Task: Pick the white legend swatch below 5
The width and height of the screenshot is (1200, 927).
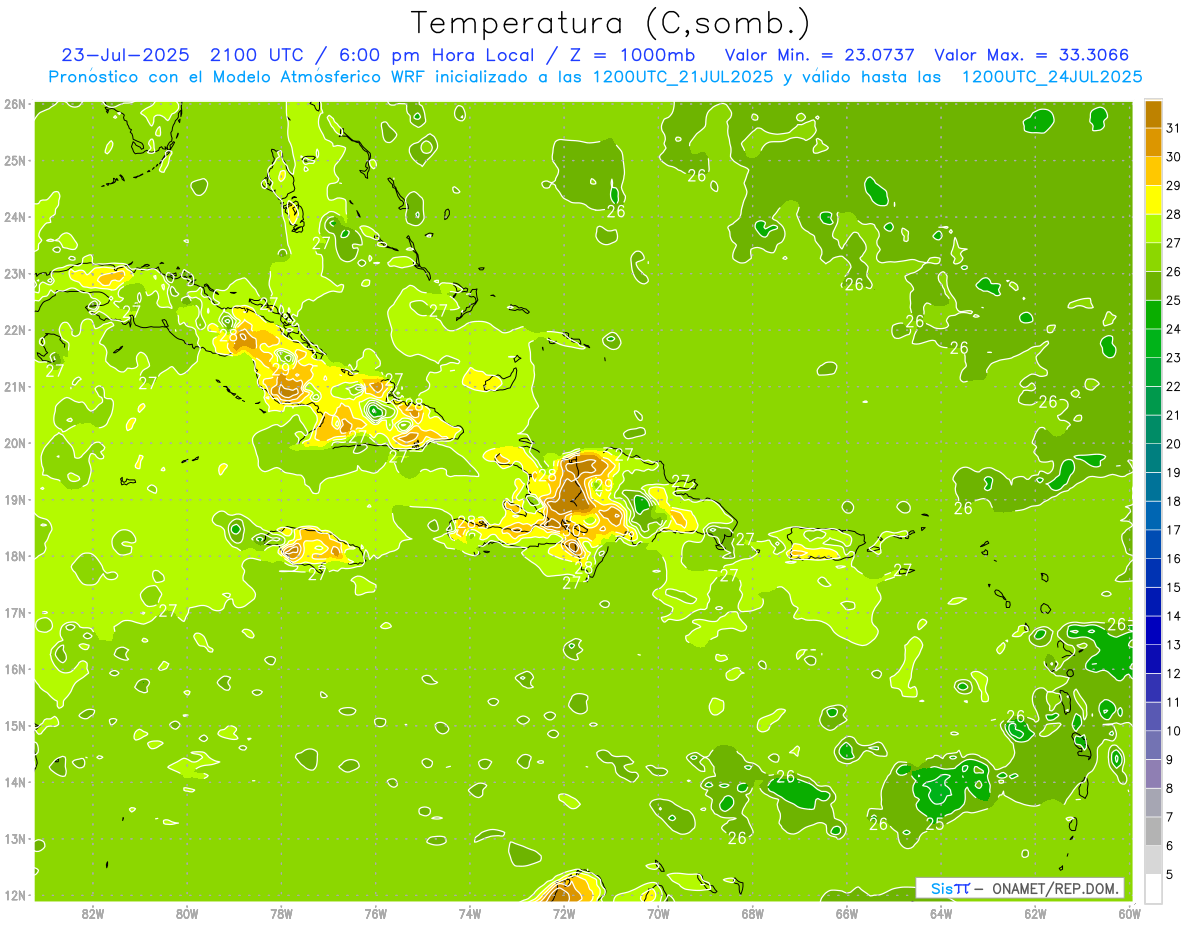Action: pos(1153,888)
